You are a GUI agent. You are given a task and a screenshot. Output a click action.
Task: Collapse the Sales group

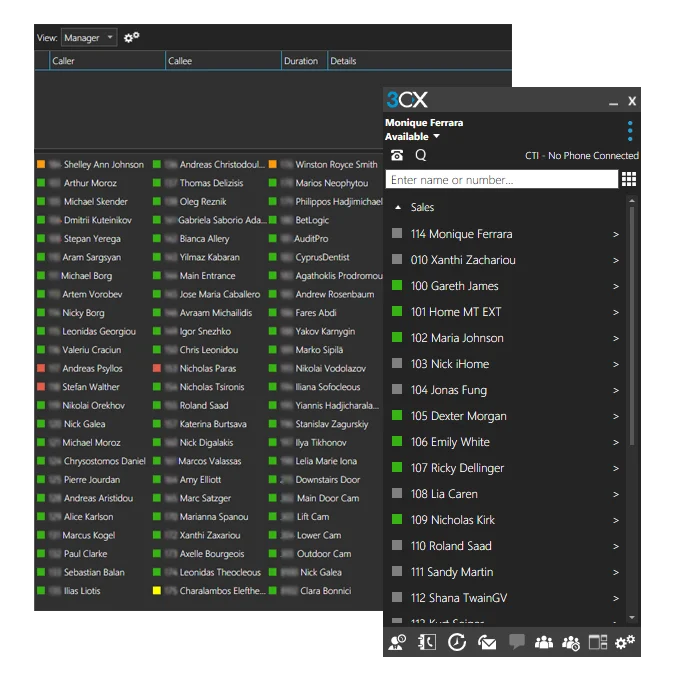(399, 208)
